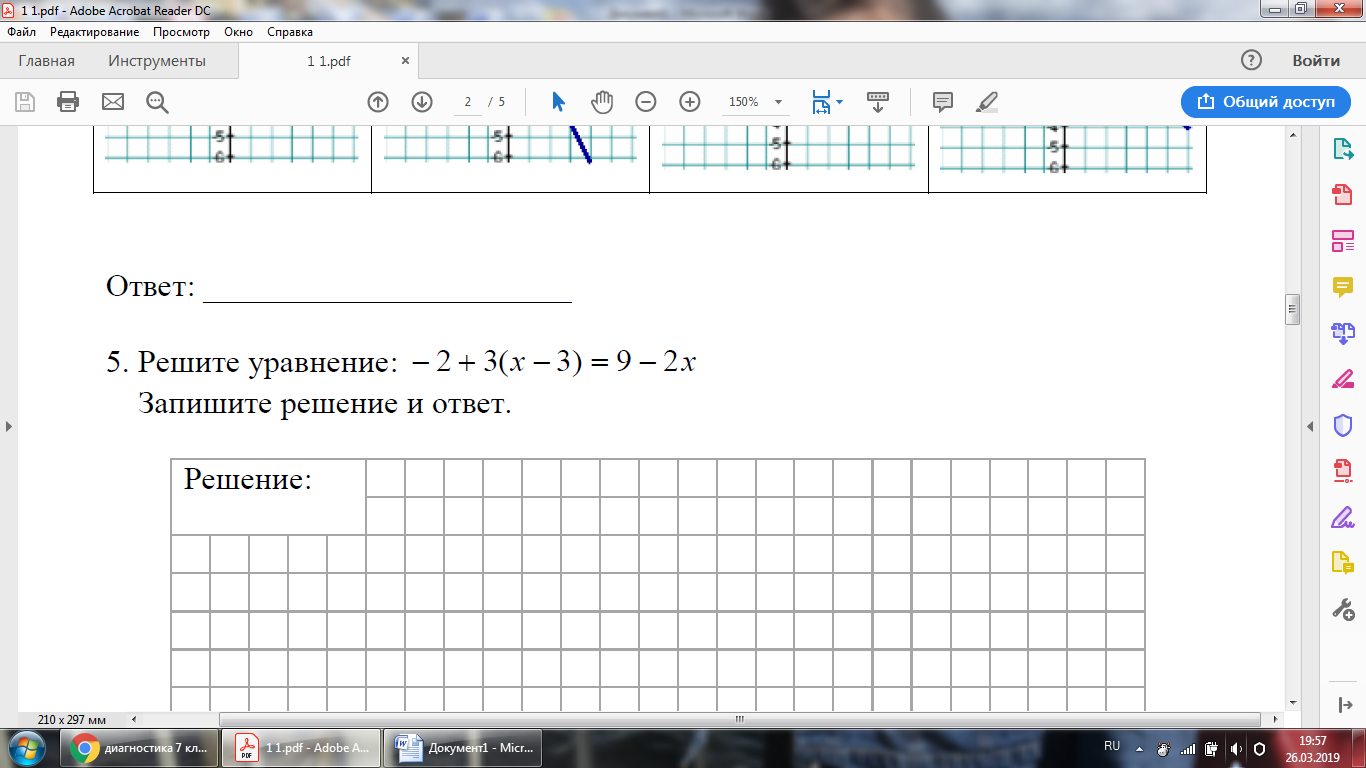1366x768 pixels.
Task: Hide right sidebar with bottom arrow
Action: coord(1343,704)
